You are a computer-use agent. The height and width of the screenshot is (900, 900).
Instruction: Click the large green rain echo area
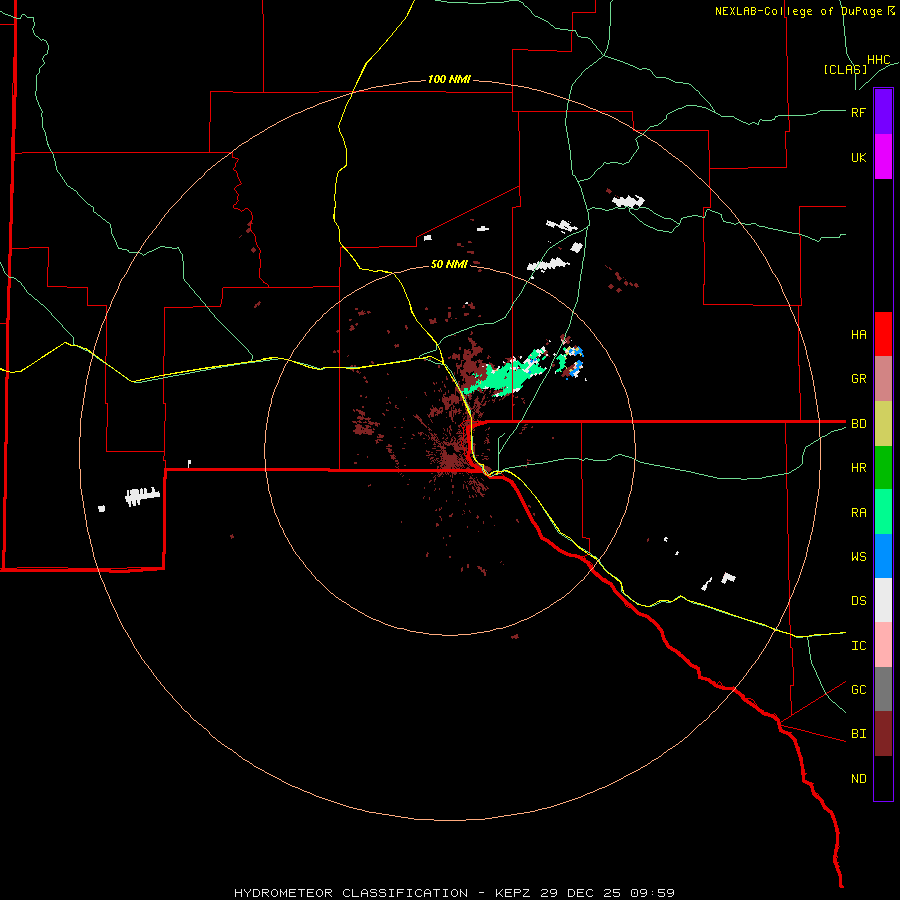coord(505,376)
